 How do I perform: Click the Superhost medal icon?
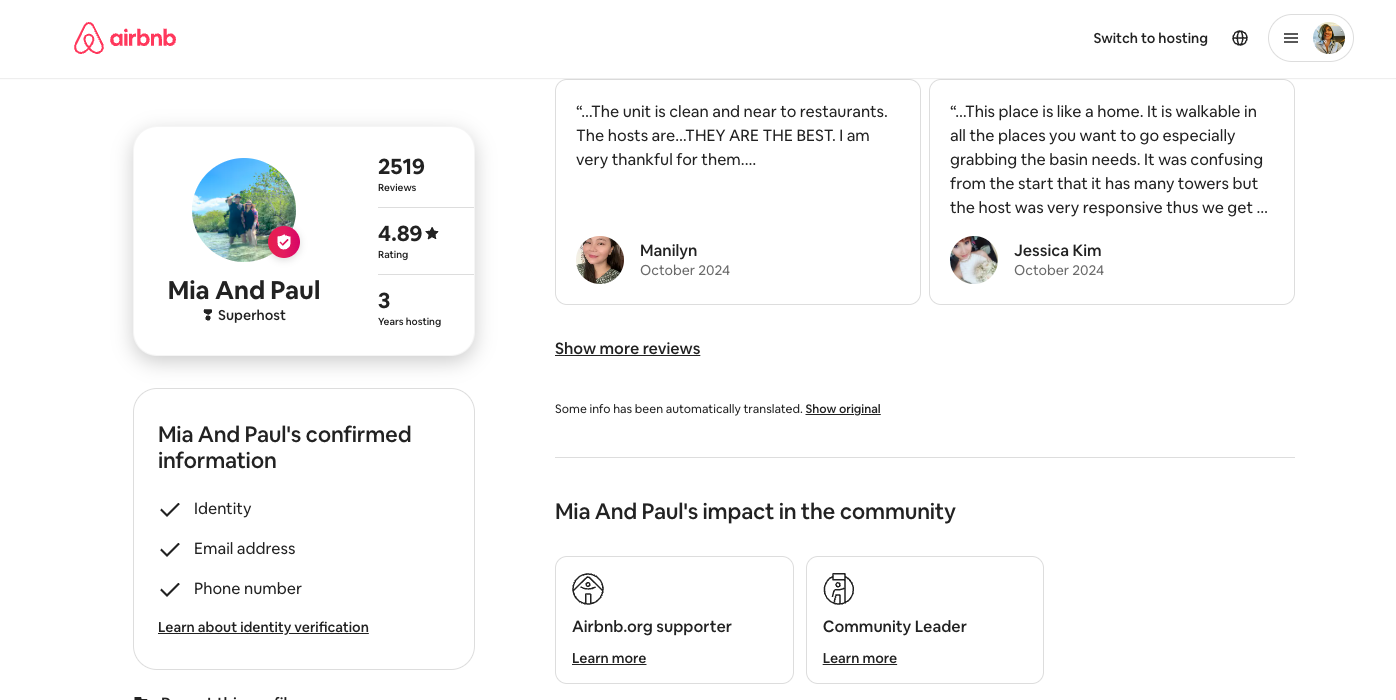[208, 315]
